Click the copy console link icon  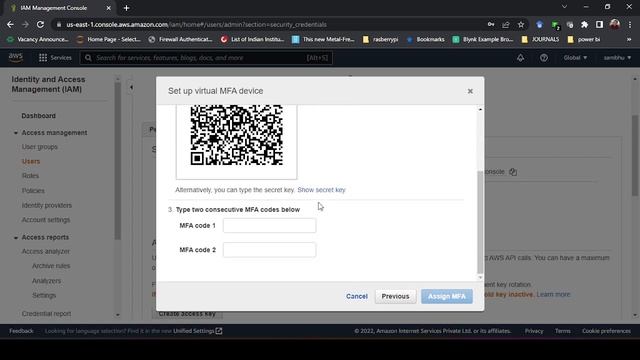(513, 172)
